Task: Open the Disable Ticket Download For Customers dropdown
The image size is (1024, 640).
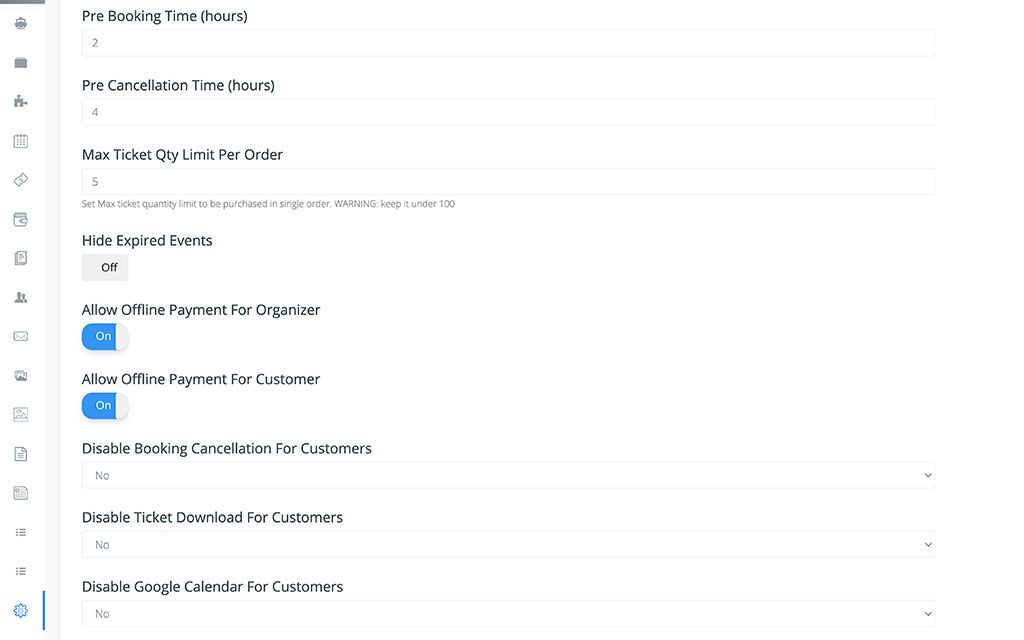Action: pyautogui.click(x=507, y=544)
